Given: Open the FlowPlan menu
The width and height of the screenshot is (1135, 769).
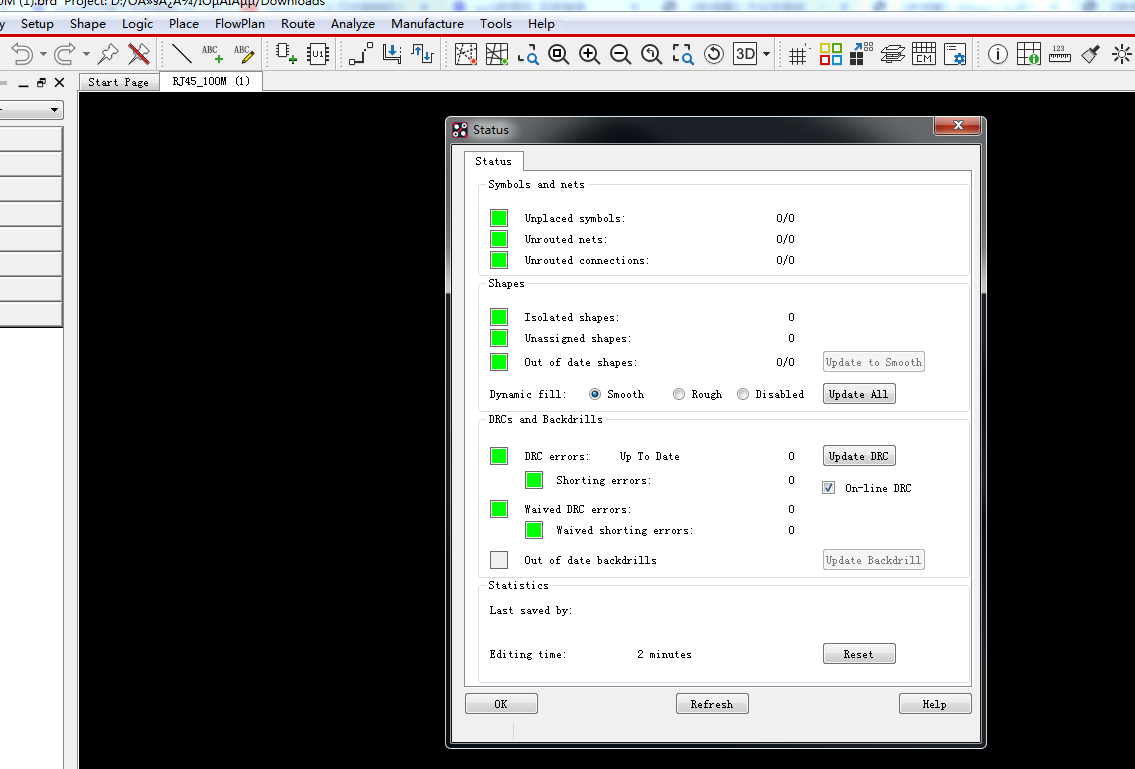Looking at the screenshot, I should (x=240, y=24).
